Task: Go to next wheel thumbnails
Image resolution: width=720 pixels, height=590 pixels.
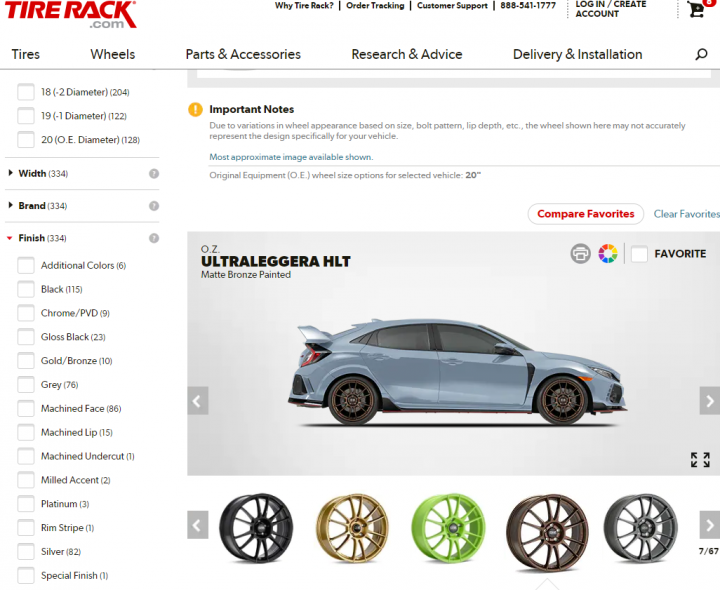Action: (x=709, y=525)
